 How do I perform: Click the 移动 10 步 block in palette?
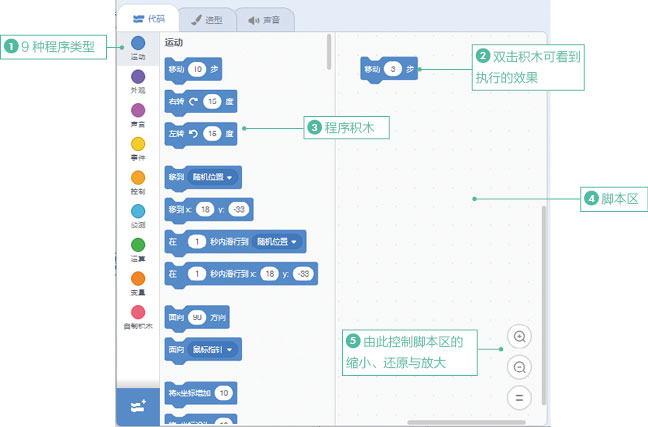pyautogui.click(x=193, y=70)
